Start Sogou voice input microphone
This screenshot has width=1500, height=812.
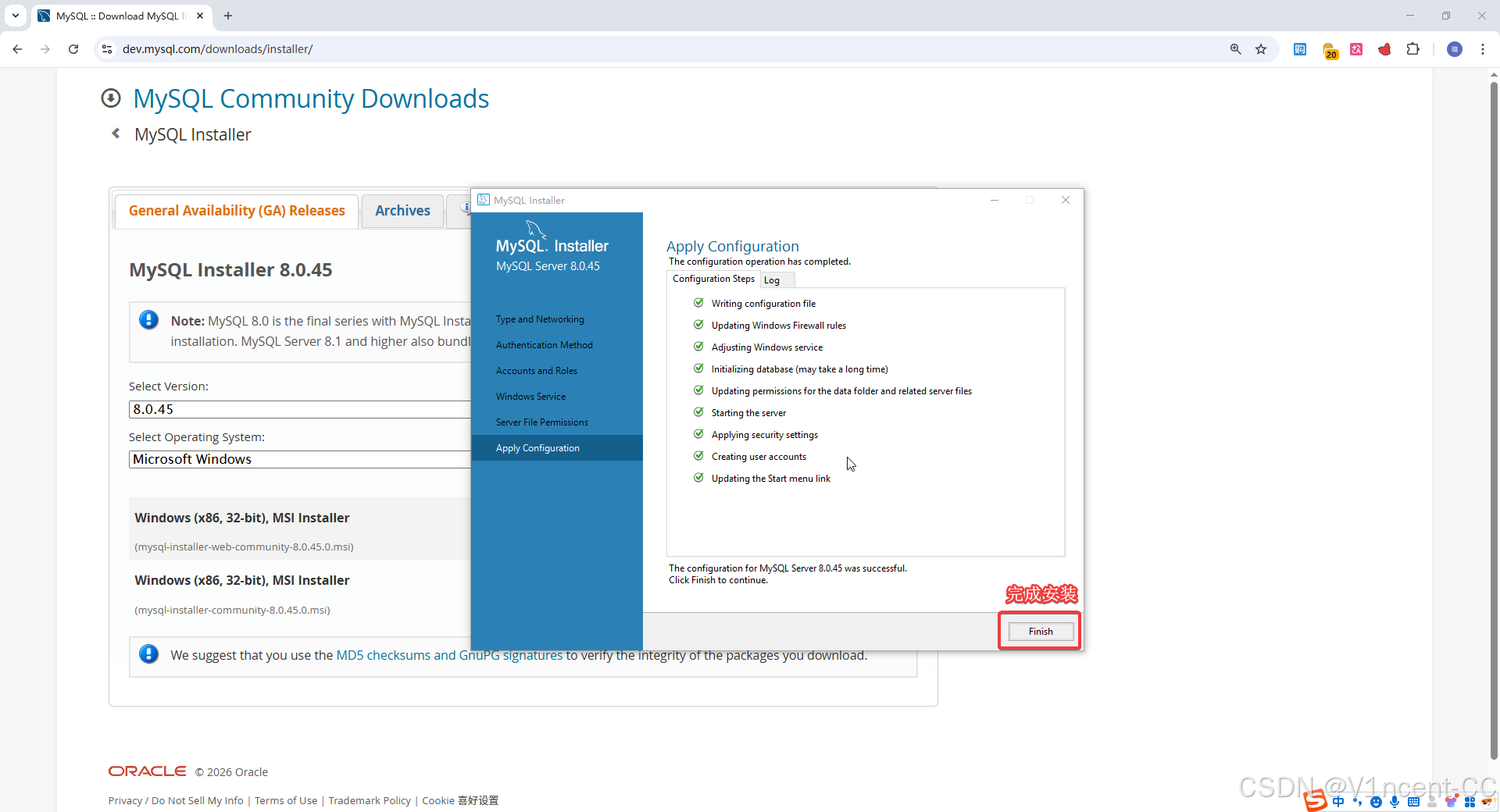pyautogui.click(x=1395, y=802)
